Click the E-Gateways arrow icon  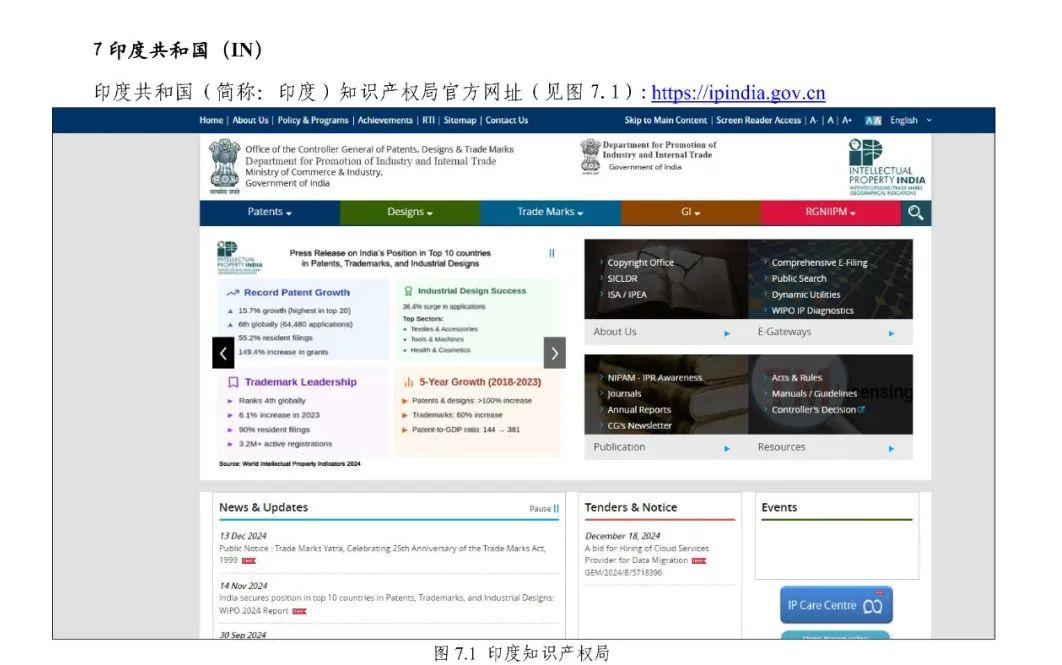click(891, 333)
